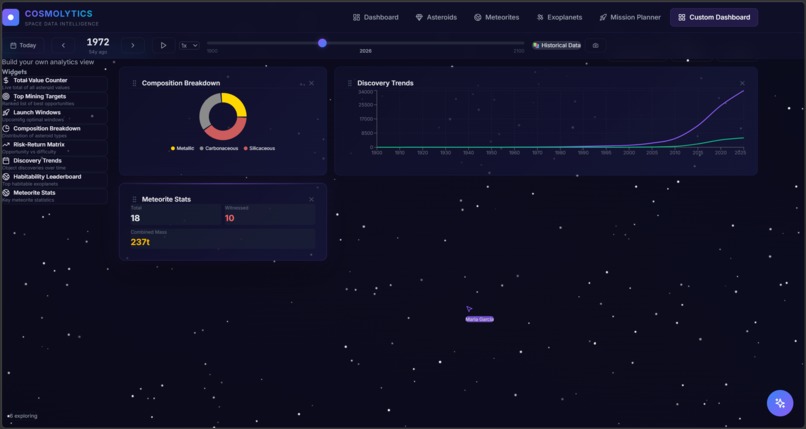Viewport: 806px width, 429px height.
Task: Click the dollar icon beside Total Value Counter
Action: [6, 80]
